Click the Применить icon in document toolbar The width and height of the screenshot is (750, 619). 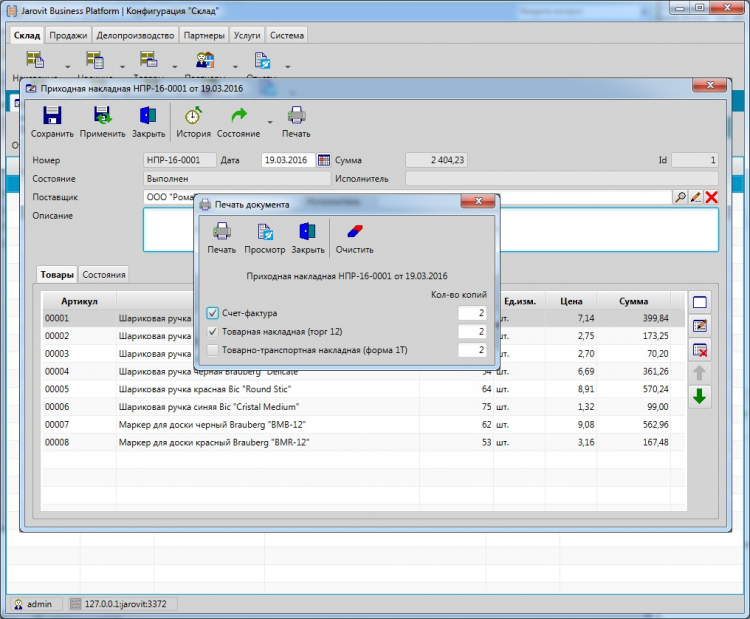click(x=102, y=116)
